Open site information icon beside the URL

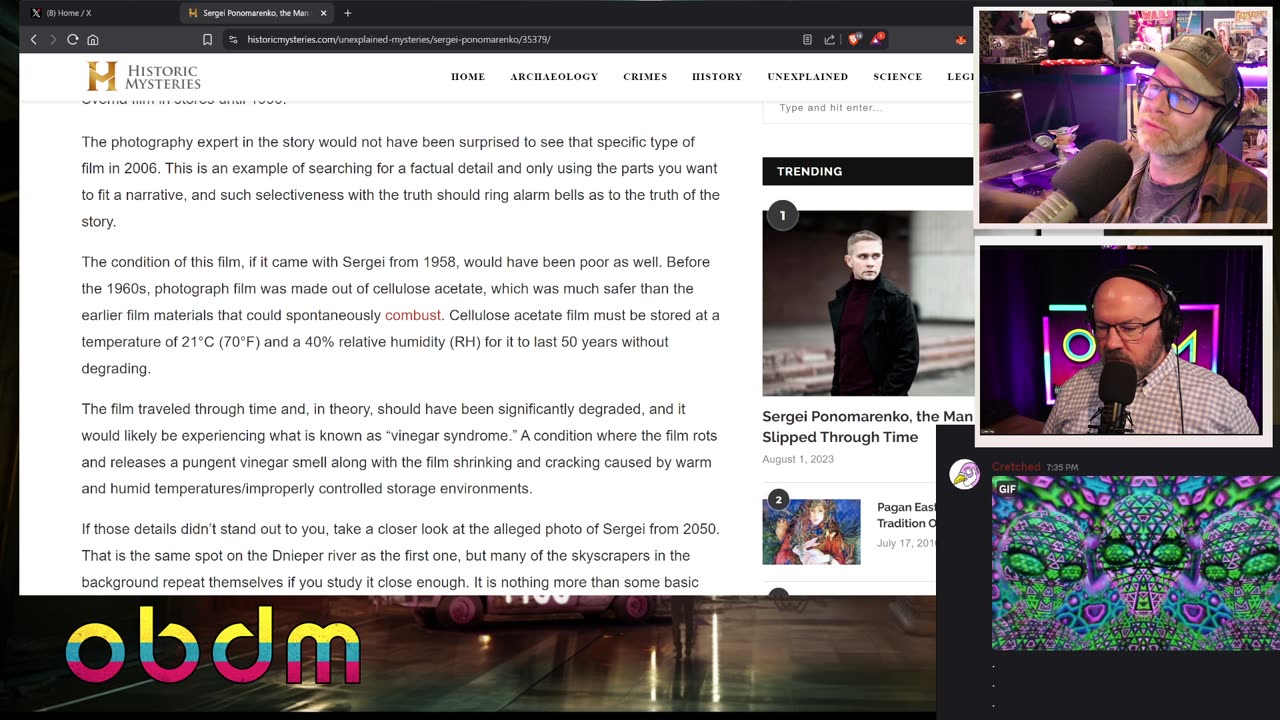point(233,39)
